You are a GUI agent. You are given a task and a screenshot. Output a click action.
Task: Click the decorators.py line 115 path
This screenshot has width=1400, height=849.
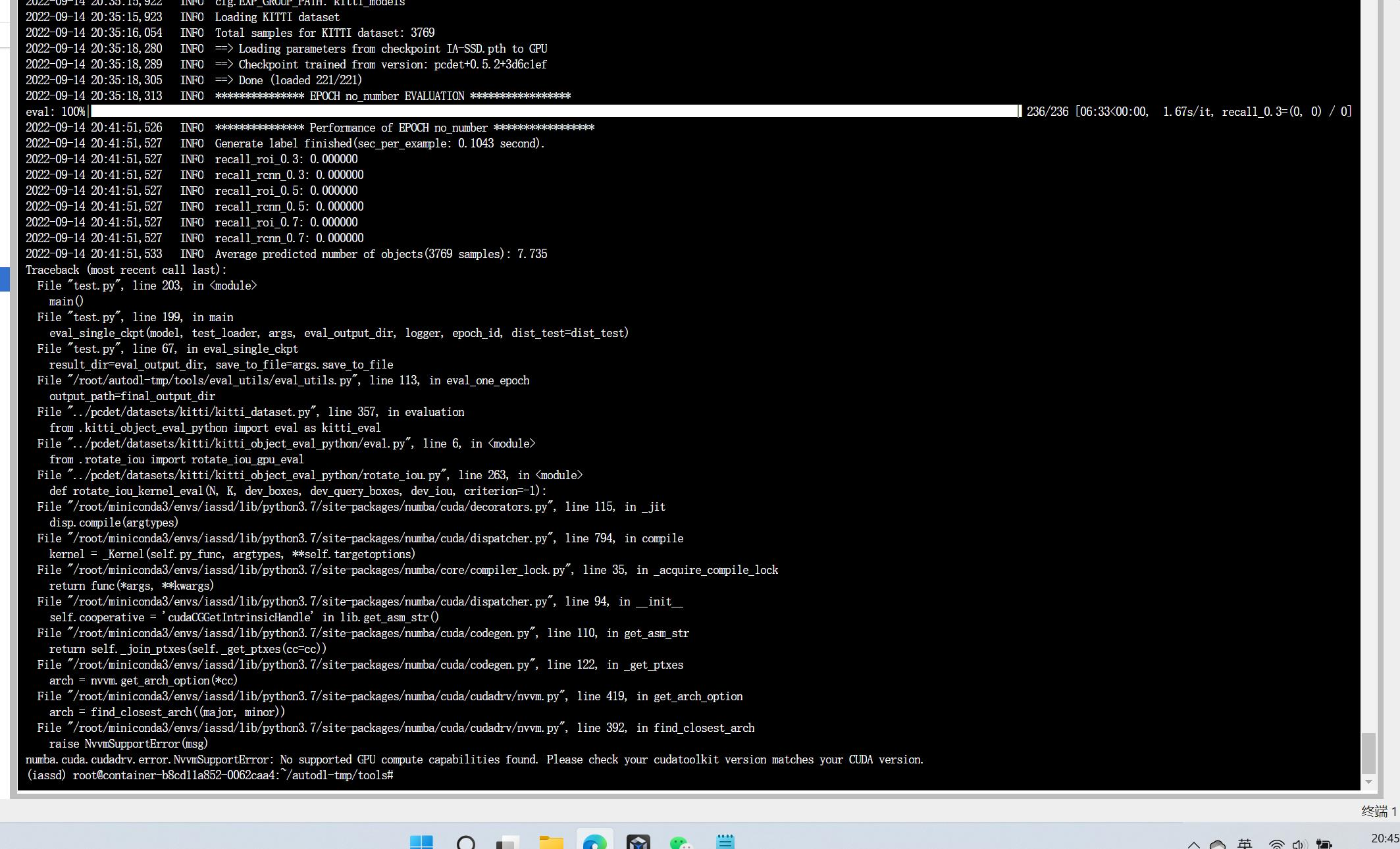(x=351, y=507)
